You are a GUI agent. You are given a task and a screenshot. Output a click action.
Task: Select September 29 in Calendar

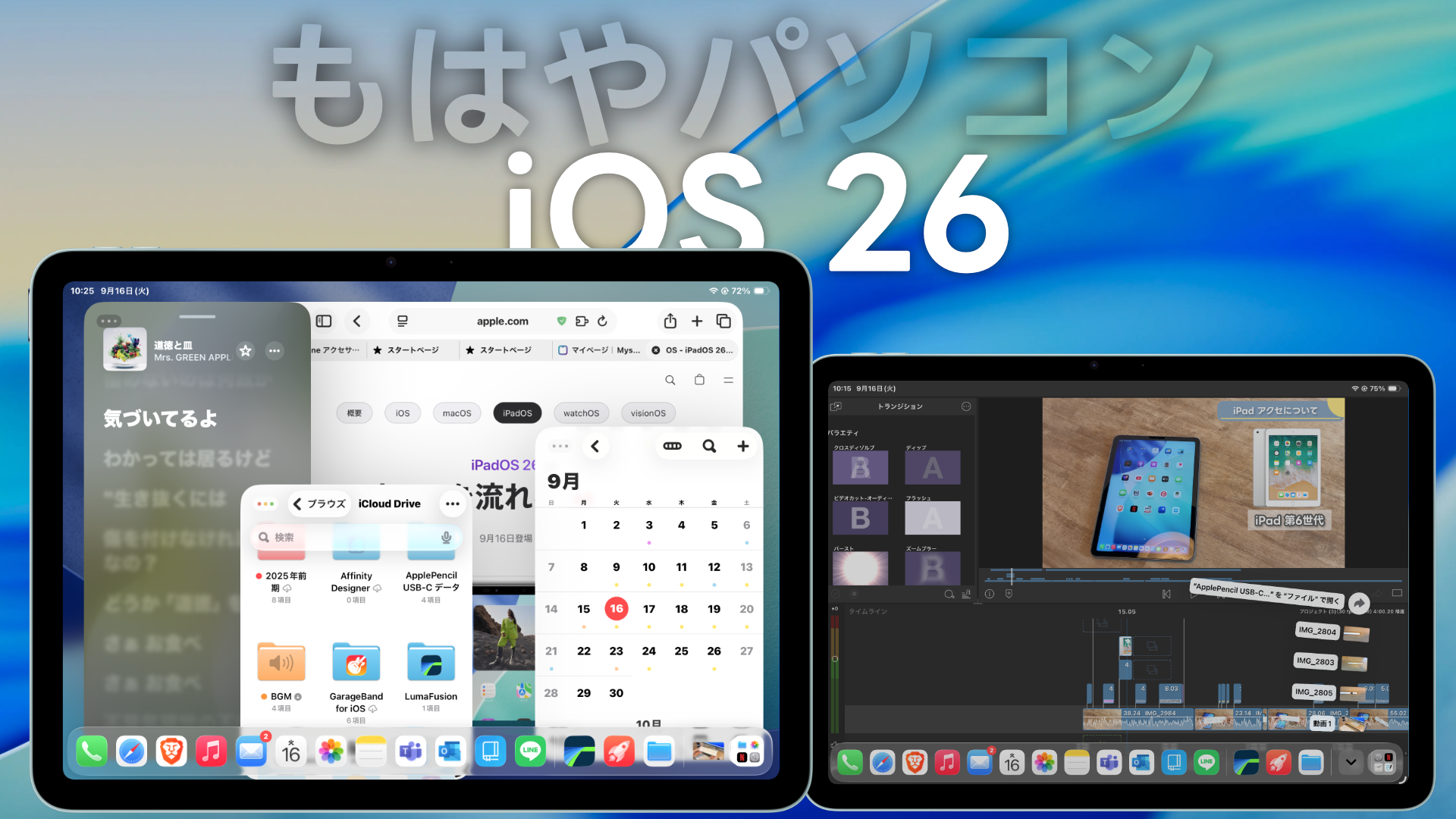[584, 693]
